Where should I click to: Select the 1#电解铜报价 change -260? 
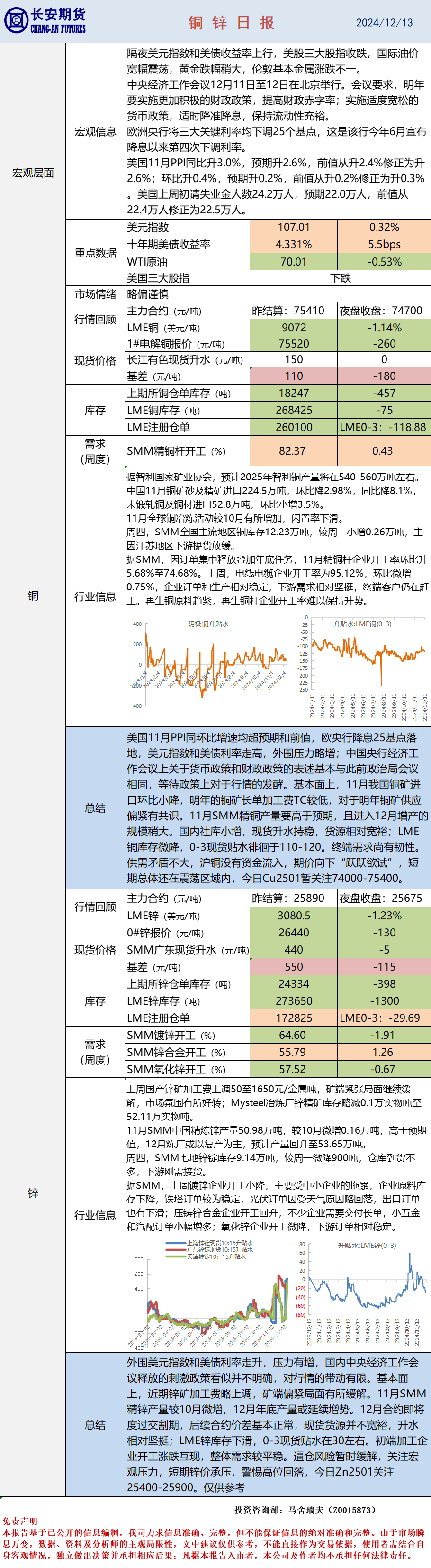(x=384, y=344)
